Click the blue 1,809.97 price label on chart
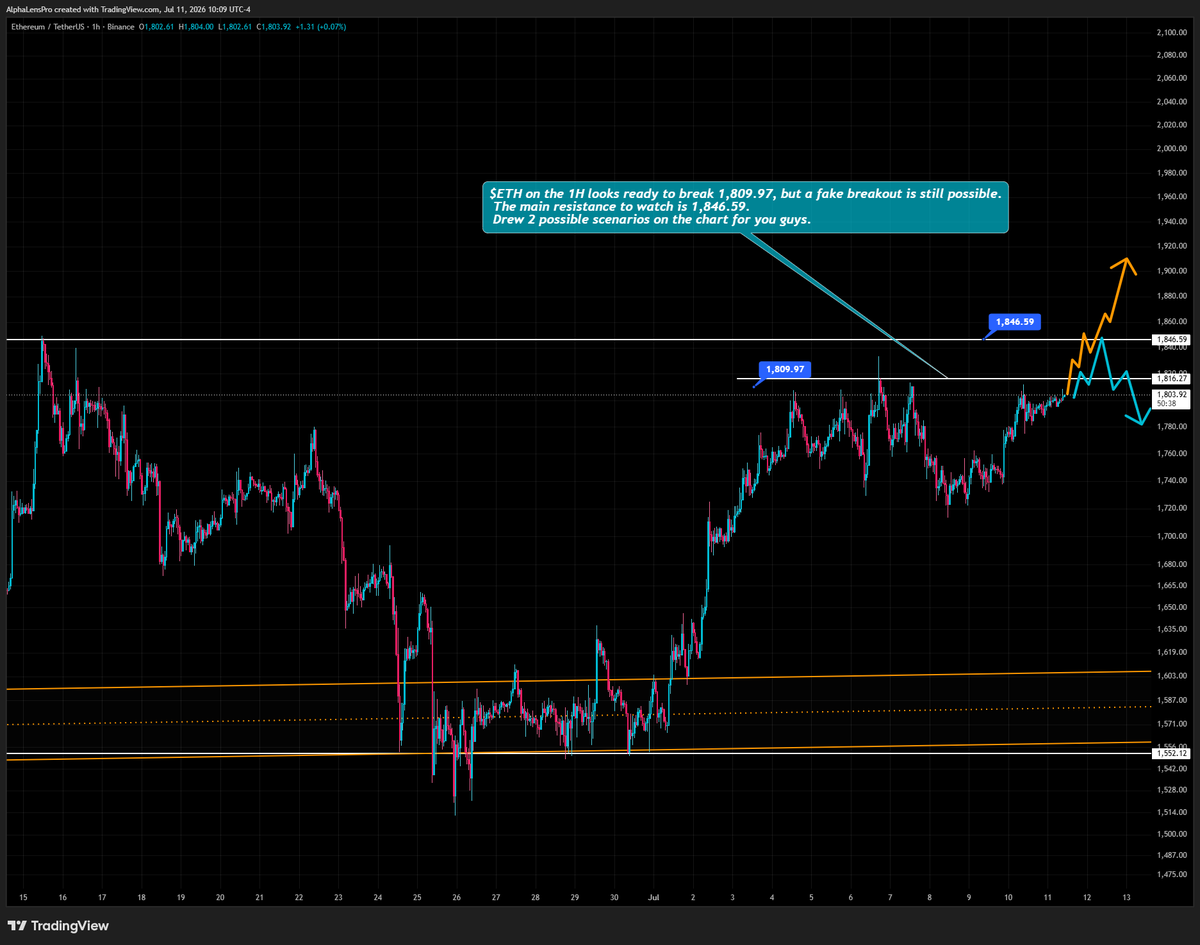Viewport: 1200px width, 945px height. [785, 369]
